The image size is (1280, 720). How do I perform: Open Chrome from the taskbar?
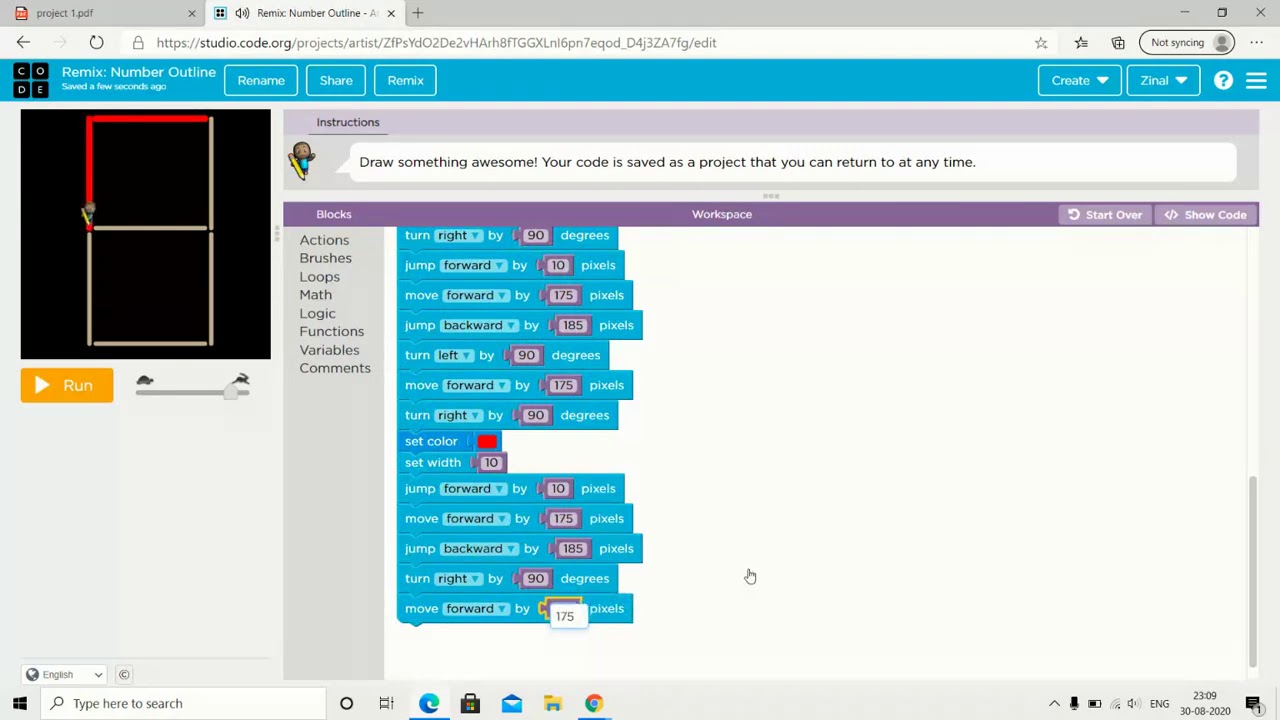(x=594, y=703)
